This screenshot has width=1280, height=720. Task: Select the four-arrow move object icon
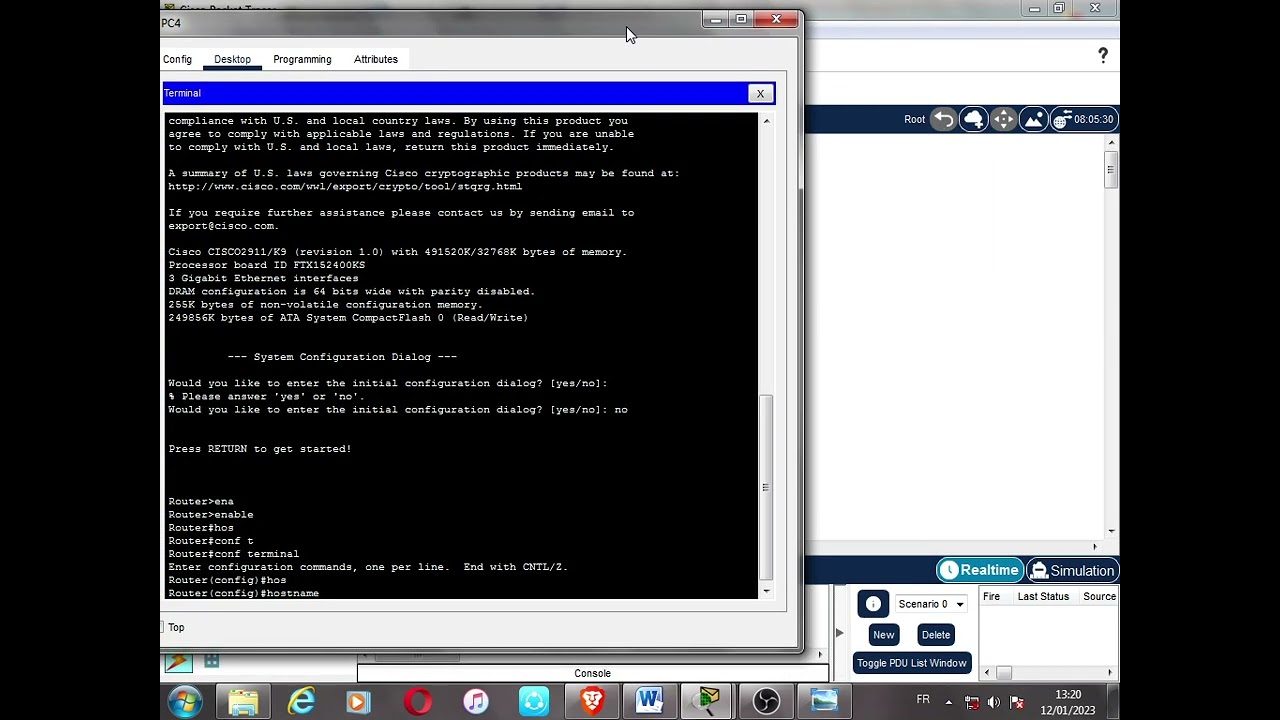point(1003,120)
